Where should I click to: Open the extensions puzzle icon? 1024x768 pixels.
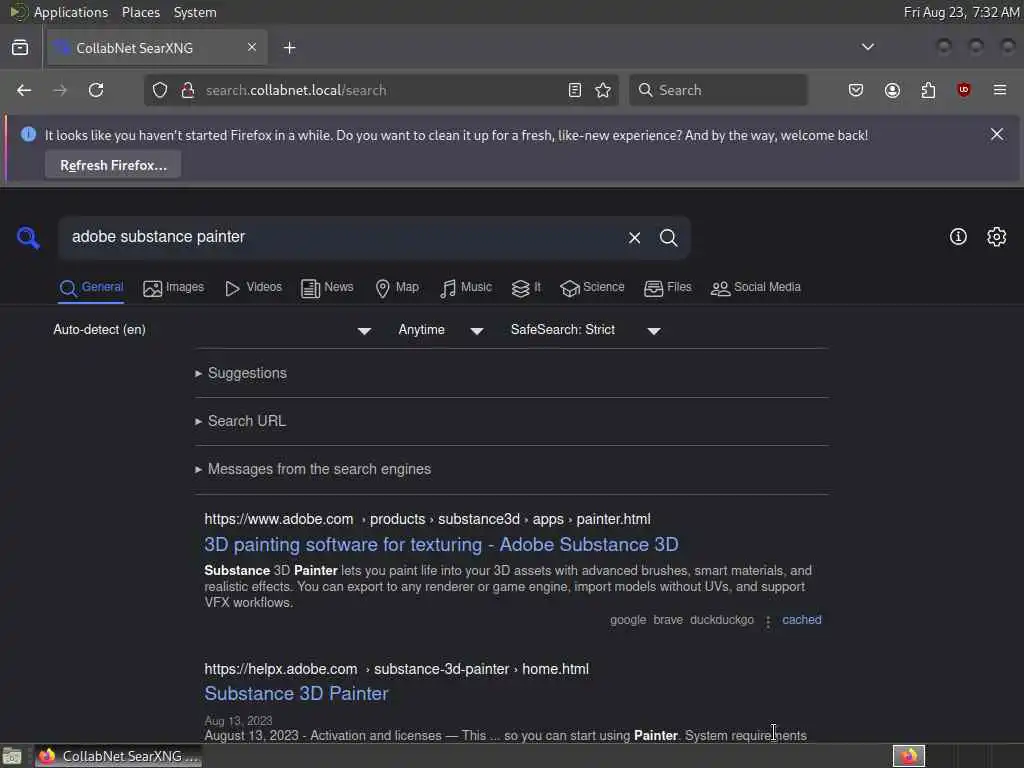(x=928, y=90)
